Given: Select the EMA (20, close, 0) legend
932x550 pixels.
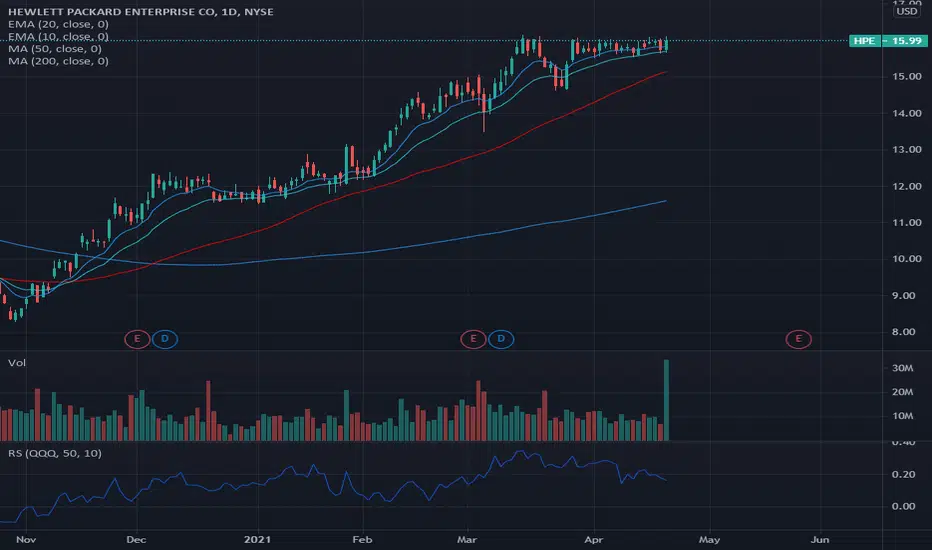Looking at the screenshot, I should (58, 24).
